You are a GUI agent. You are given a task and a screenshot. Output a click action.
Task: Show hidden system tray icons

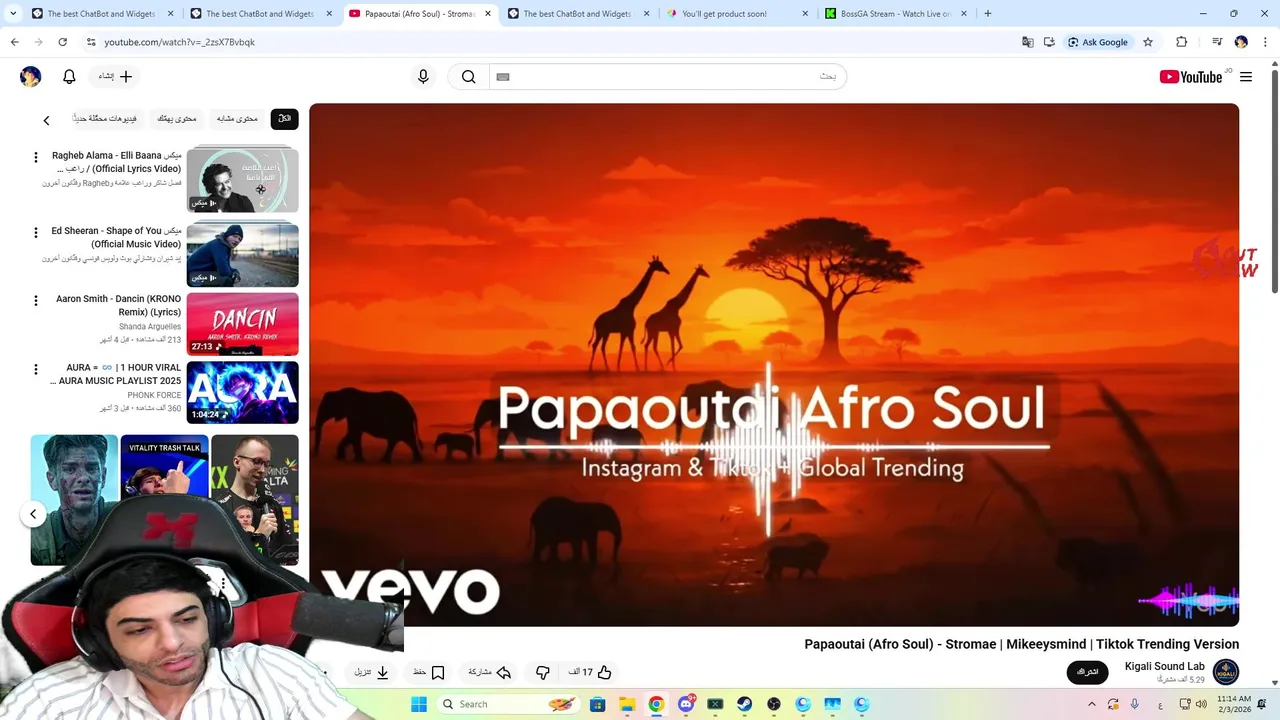coord(1091,704)
